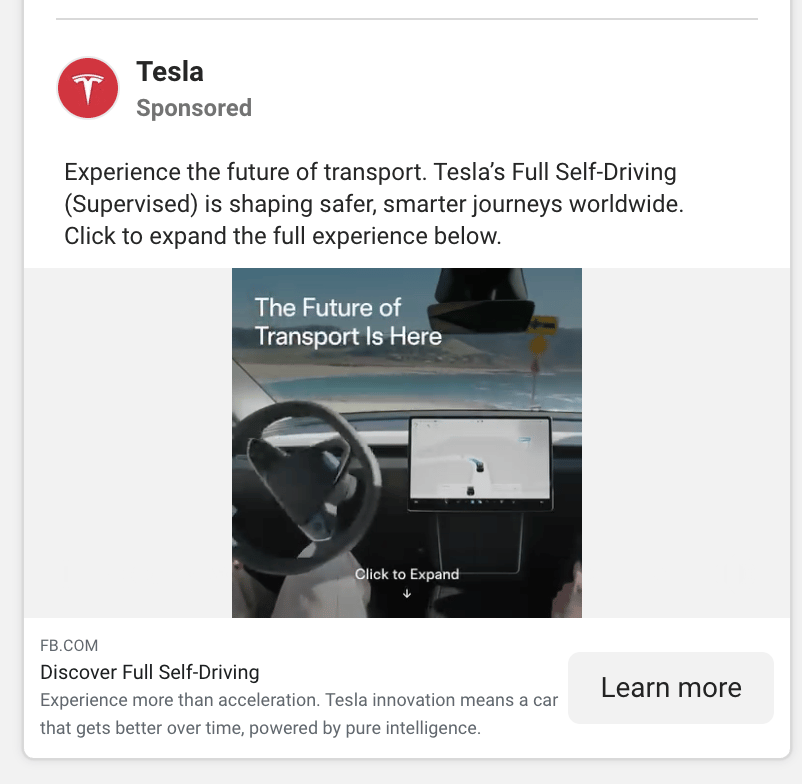The height and width of the screenshot is (784, 802).
Task: Click the Learn more button
Action: (x=671, y=687)
